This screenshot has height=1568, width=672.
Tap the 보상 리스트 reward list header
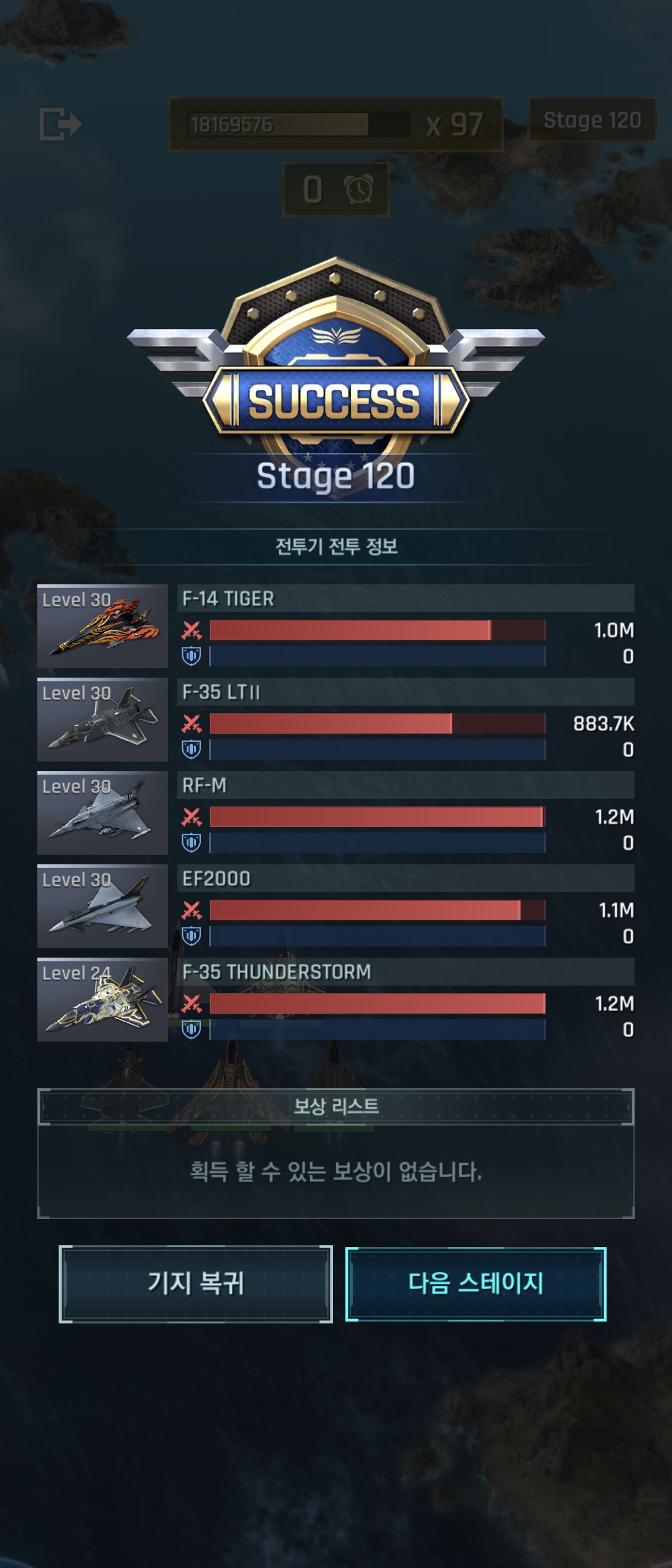pos(336,1106)
